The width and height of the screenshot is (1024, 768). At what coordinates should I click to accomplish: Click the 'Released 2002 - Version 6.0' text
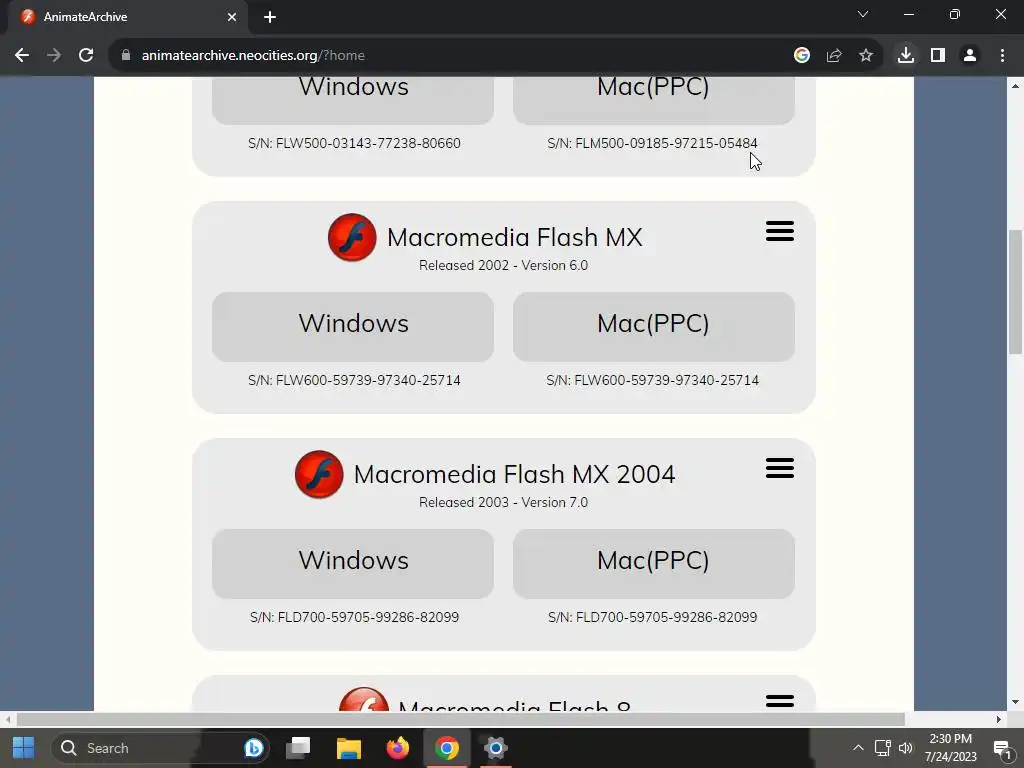tap(504, 265)
